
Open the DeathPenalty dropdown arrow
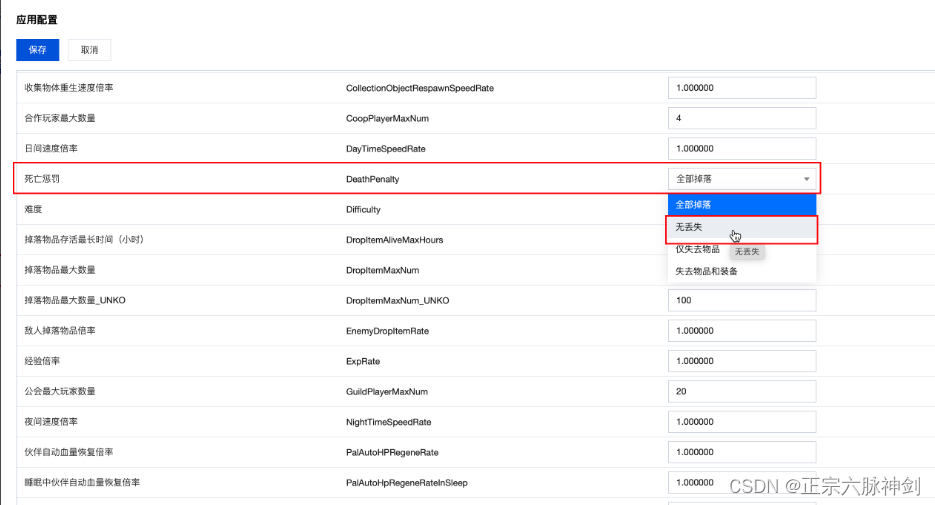[x=806, y=179]
